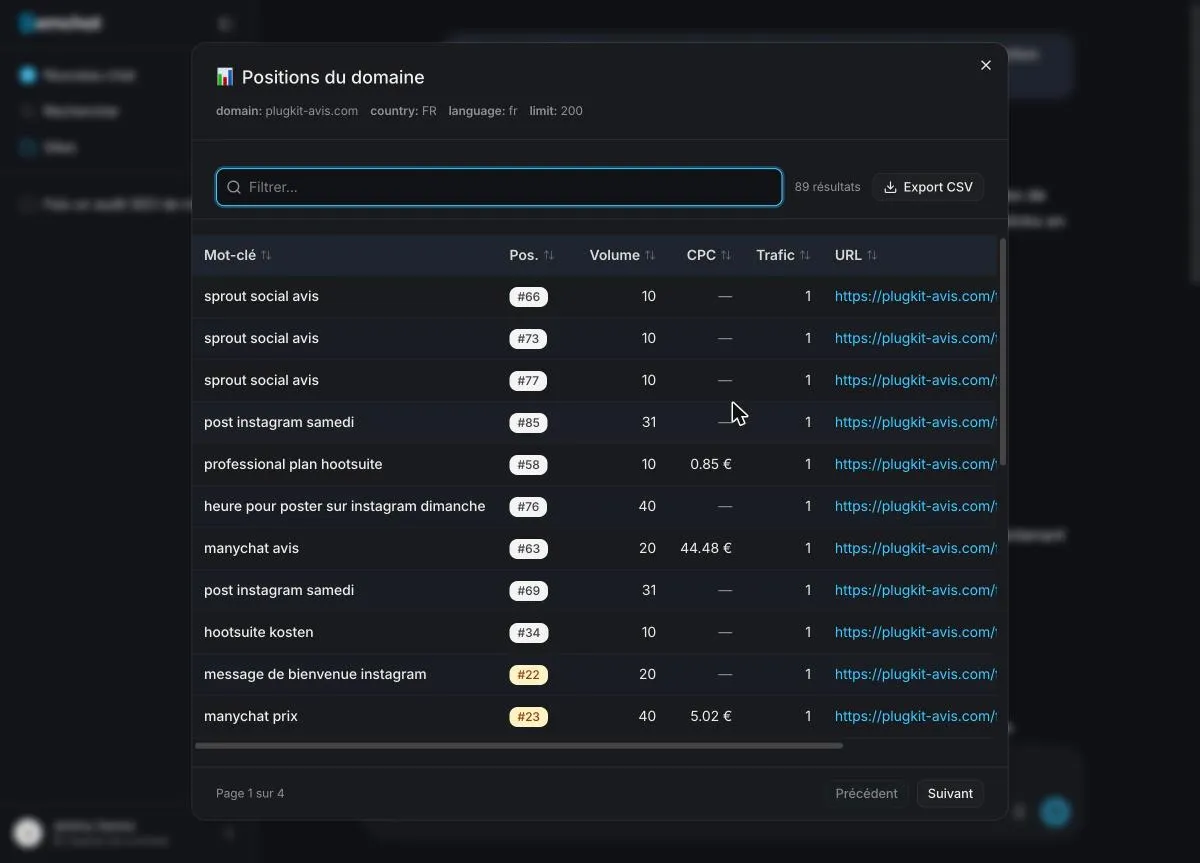Open URL link in heure pour poster row
This screenshot has height=863, width=1200.
(916, 506)
